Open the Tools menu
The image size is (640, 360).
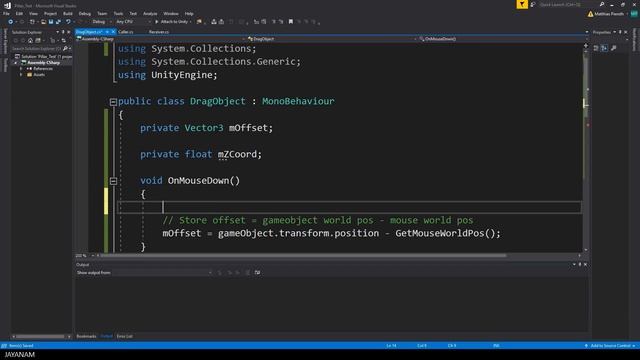click(118, 13)
